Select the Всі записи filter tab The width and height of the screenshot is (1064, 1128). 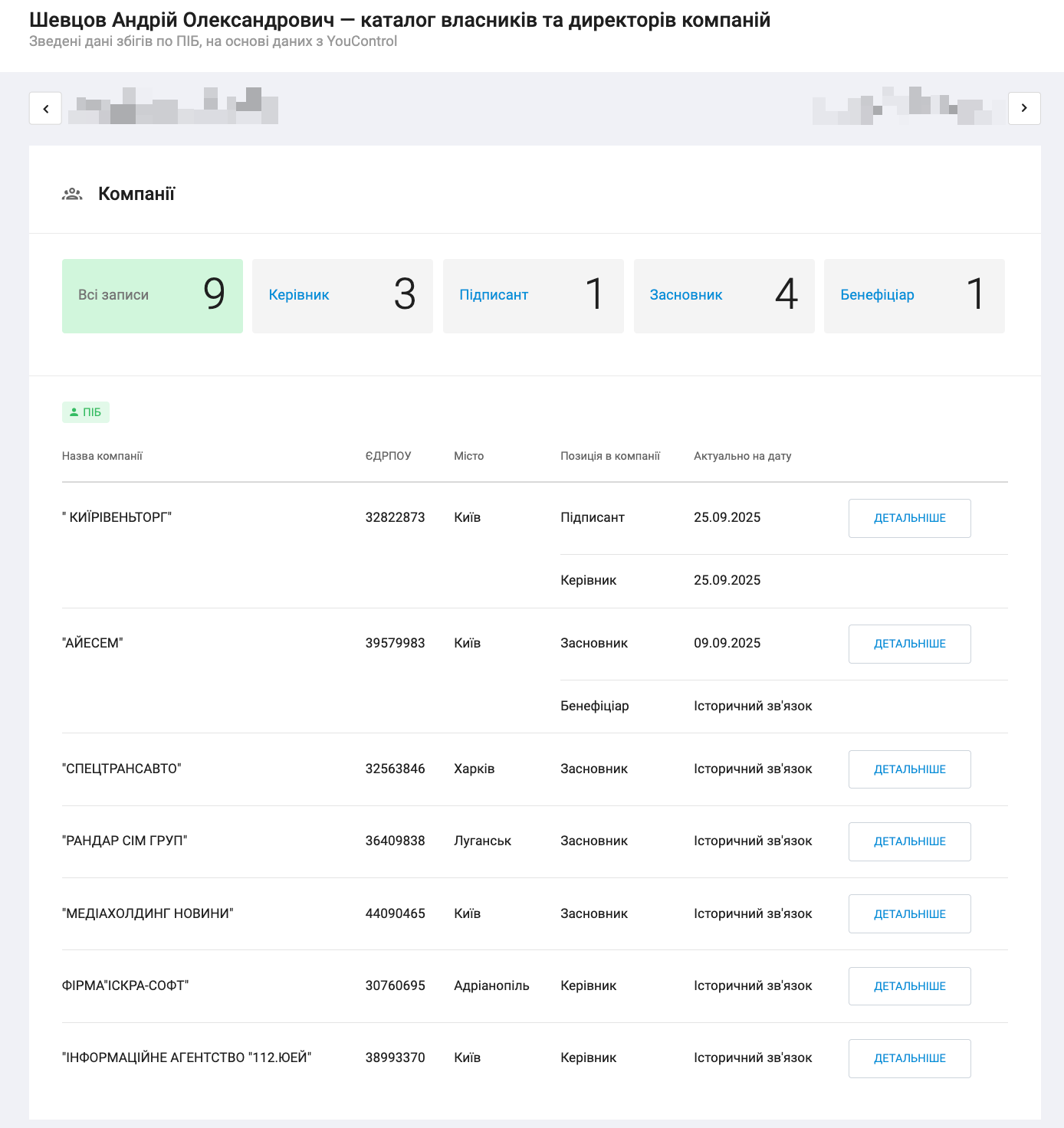click(152, 296)
